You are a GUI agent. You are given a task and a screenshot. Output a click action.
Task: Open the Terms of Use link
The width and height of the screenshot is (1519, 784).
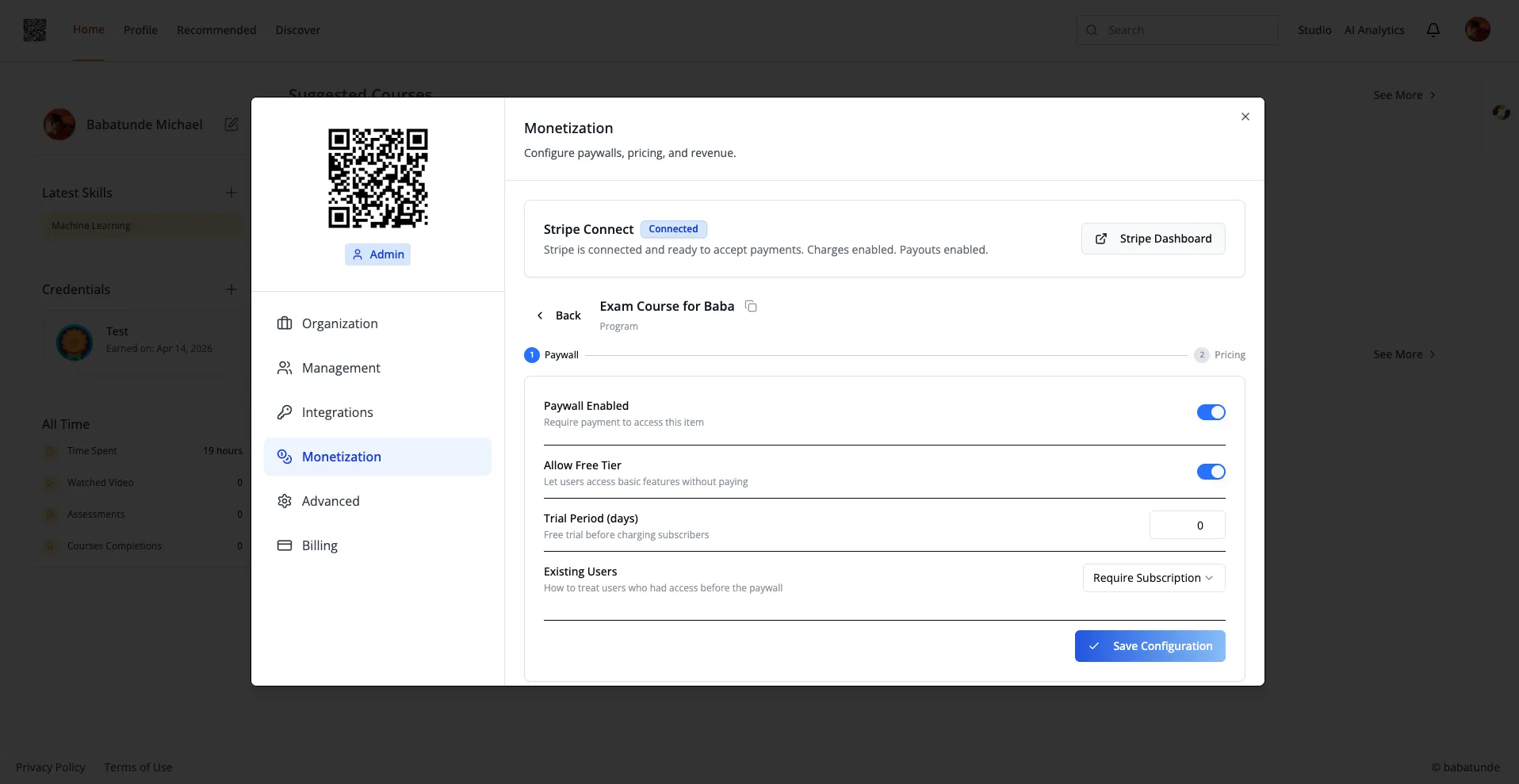(x=138, y=767)
